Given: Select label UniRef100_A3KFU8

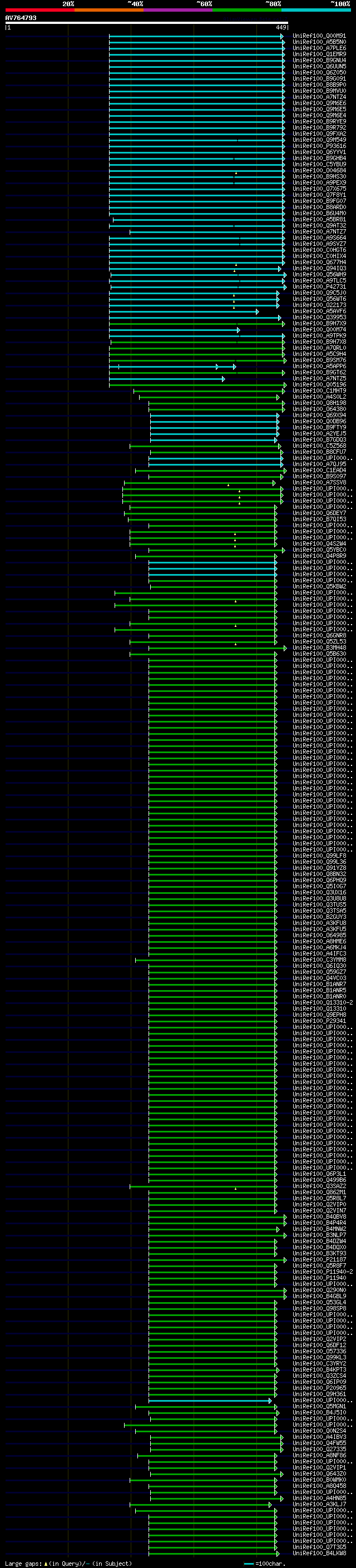Looking at the screenshot, I should (x=319, y=923).
